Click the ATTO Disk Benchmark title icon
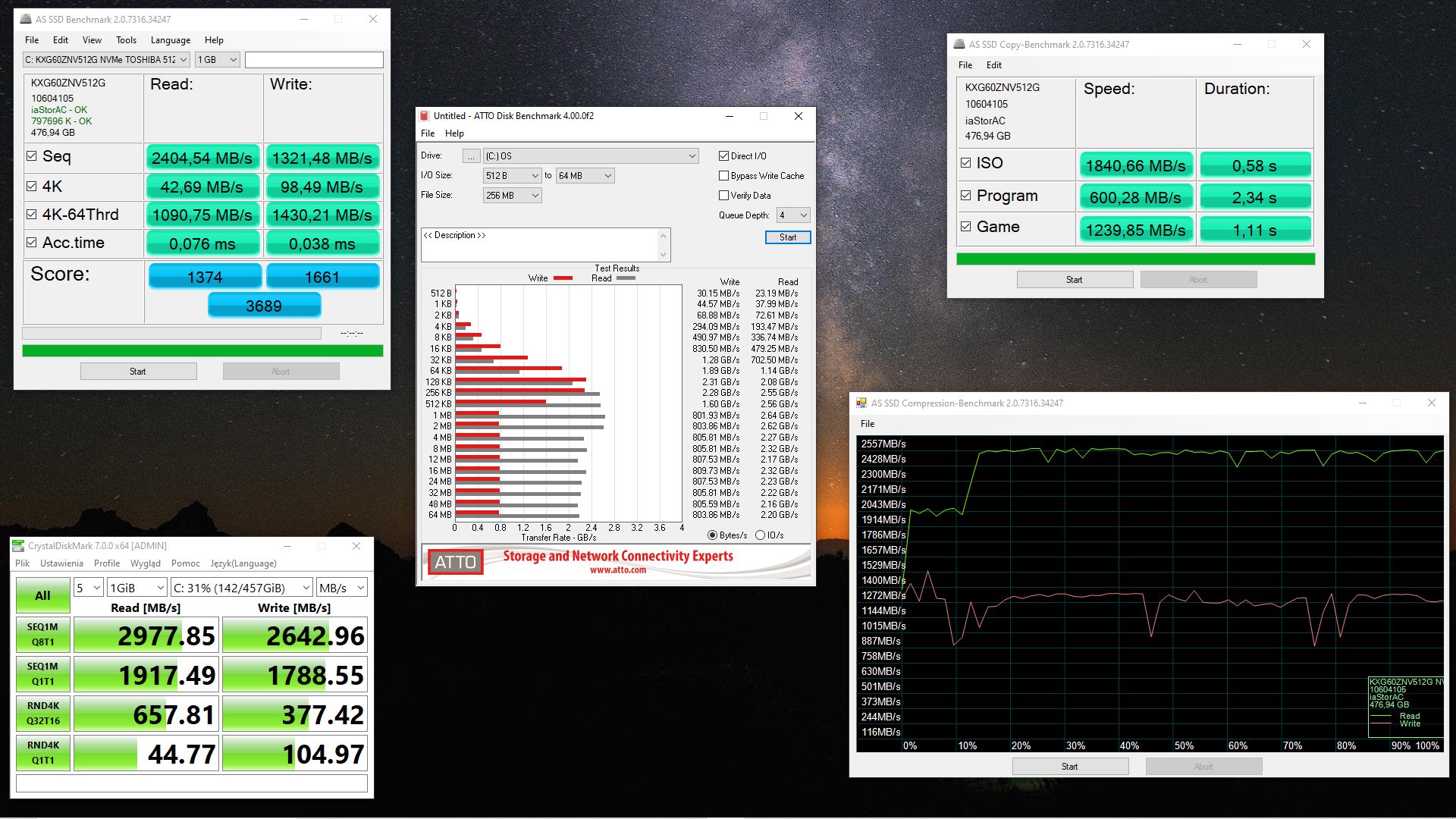This screenshot has height=819, width=1456. pyautogui.click(x=425, y=116)
